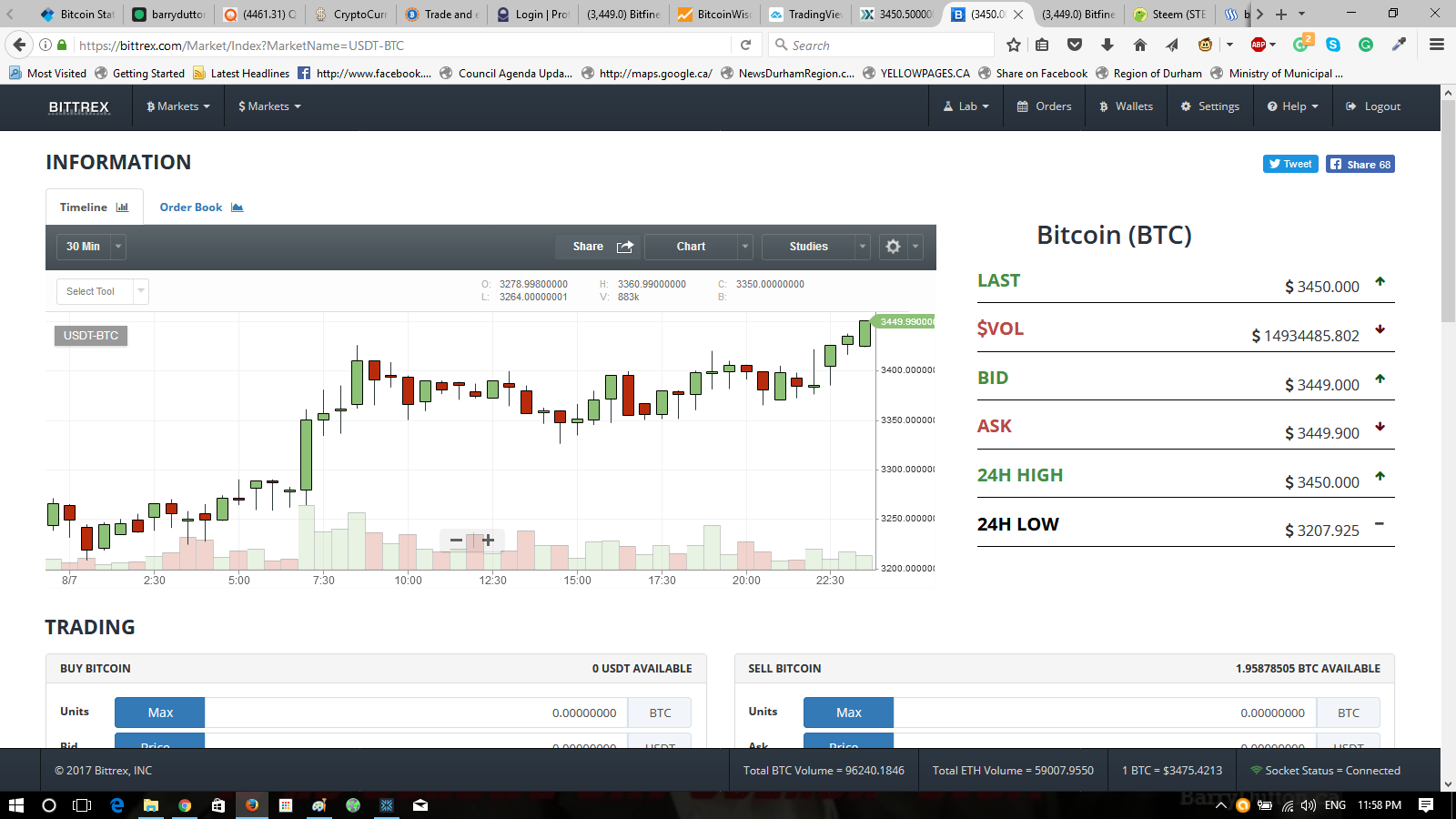Click the Tweet button
The image size is (1456, 819).
(x=1290, y=164)
